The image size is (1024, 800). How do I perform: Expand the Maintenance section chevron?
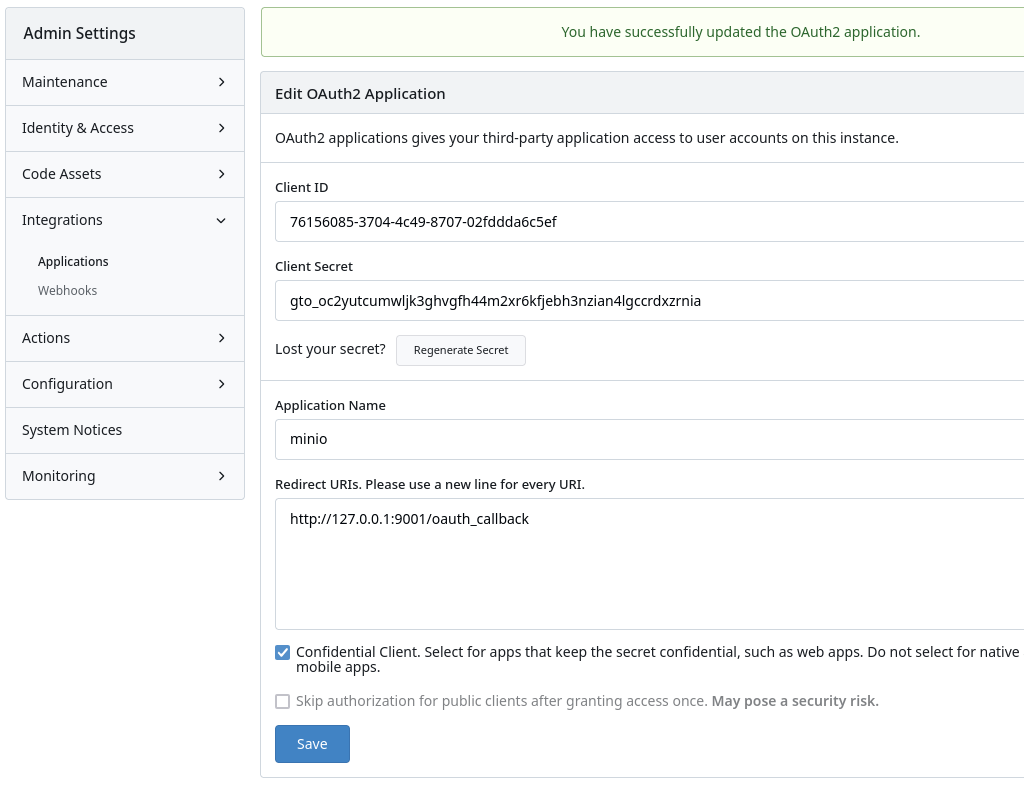[221, 82]
